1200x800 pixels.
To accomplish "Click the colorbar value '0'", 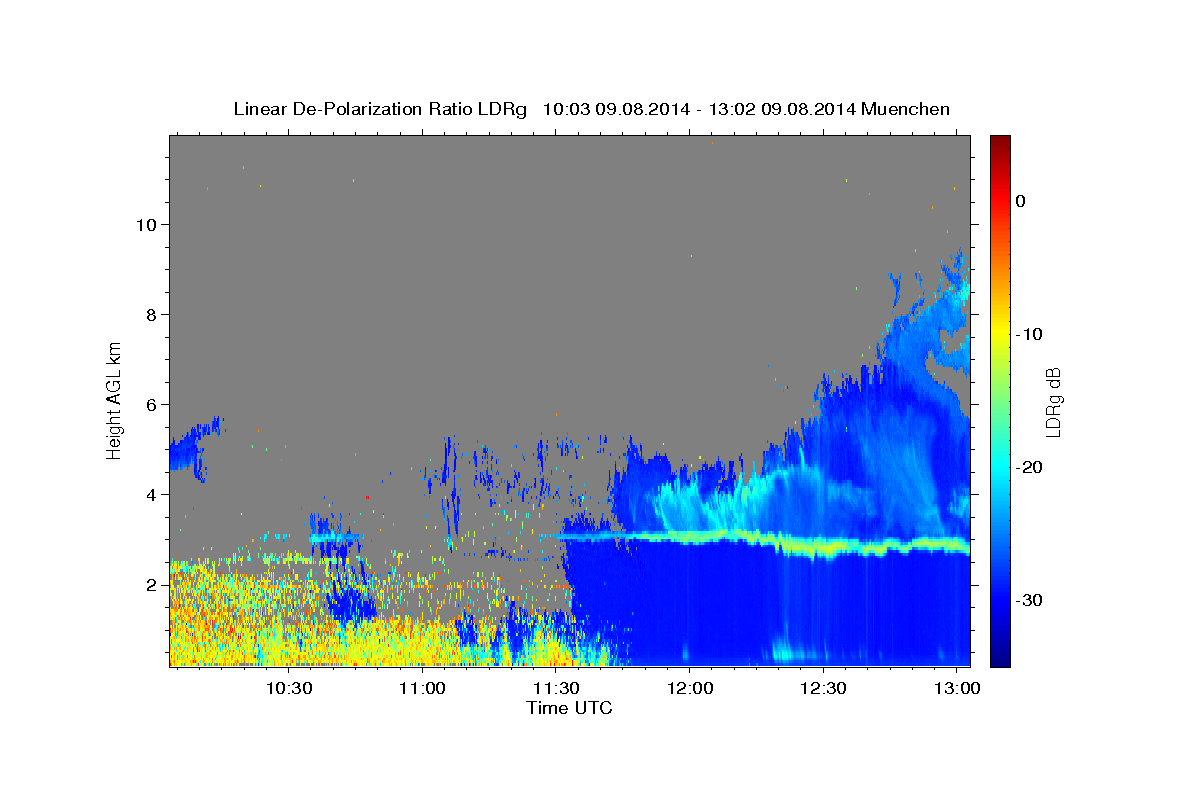I will tap(1020, 201).
